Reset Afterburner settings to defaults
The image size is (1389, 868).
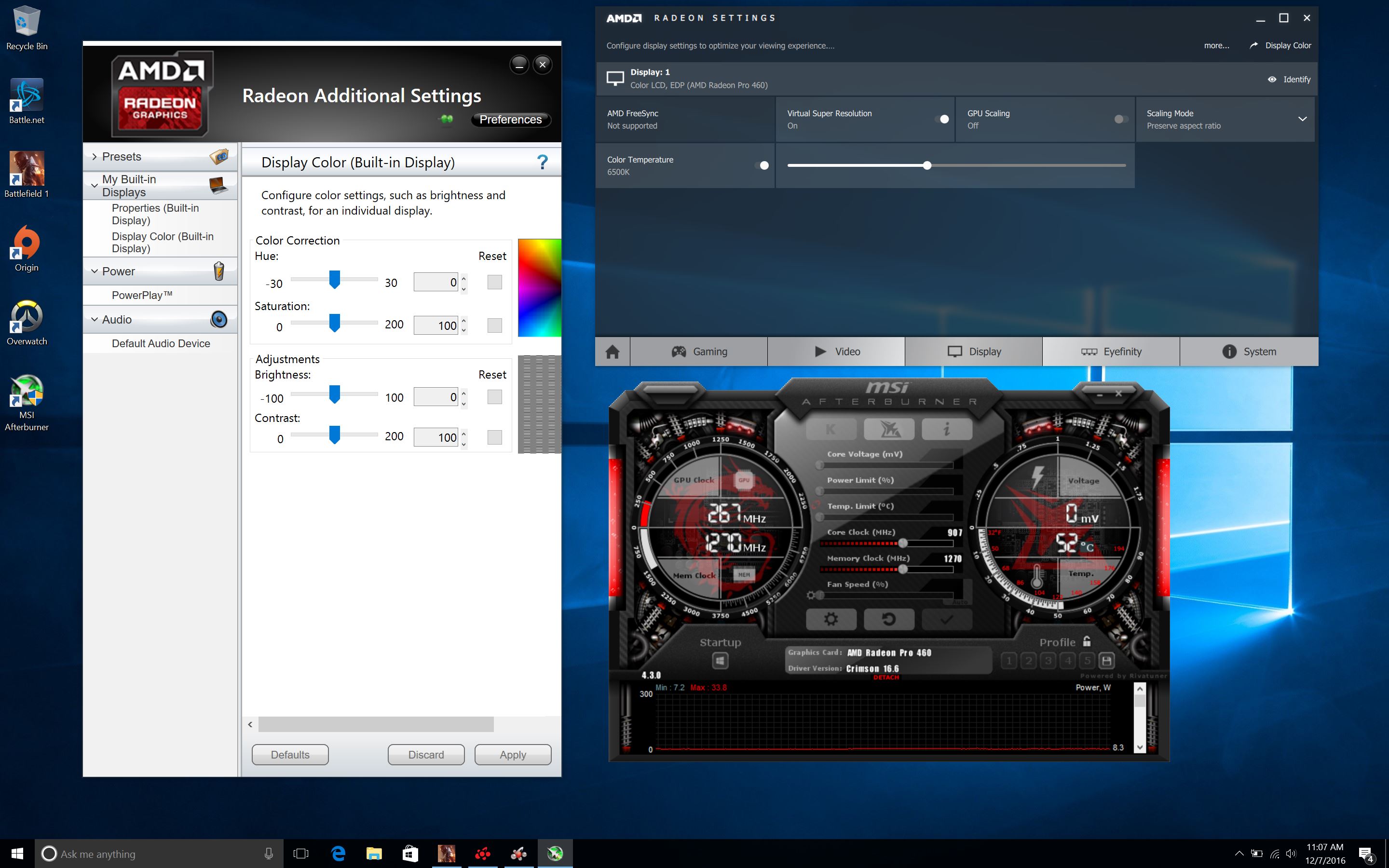pyautogui.click(x=888, y=619)
